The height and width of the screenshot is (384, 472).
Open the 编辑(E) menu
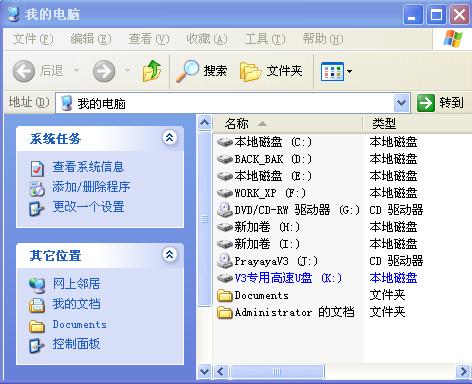[x=91, y=39]
